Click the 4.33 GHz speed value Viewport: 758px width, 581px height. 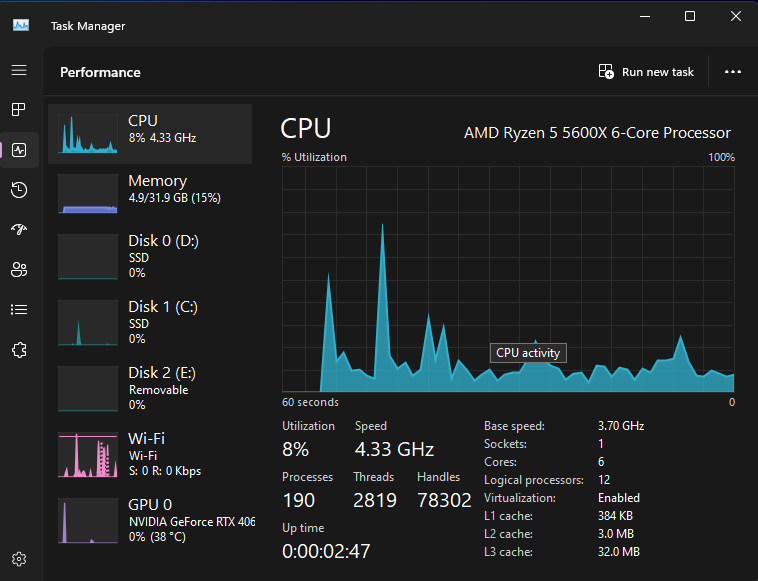coord(394,450)
